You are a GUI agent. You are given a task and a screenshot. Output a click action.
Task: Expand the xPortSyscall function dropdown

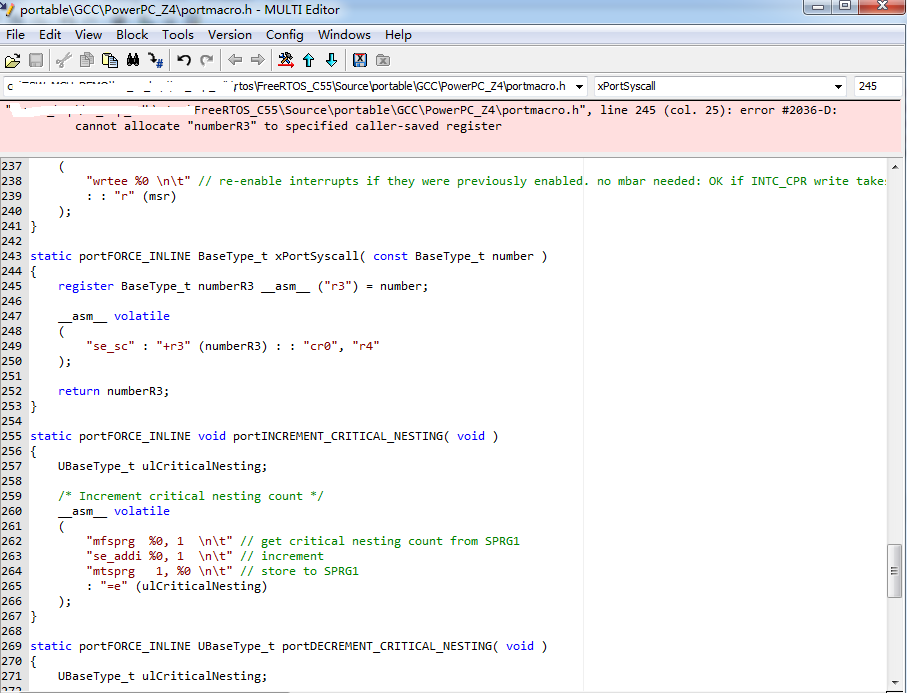click(838, 87)
